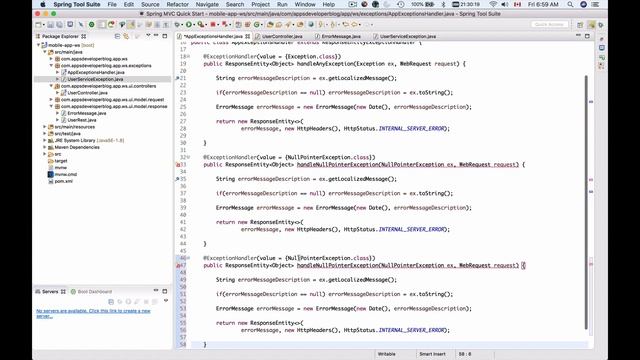Switch to the UserServiceException.java editor tab
Image resolution: width=640 pixels, height=360 pixels.
pos(407,36)
